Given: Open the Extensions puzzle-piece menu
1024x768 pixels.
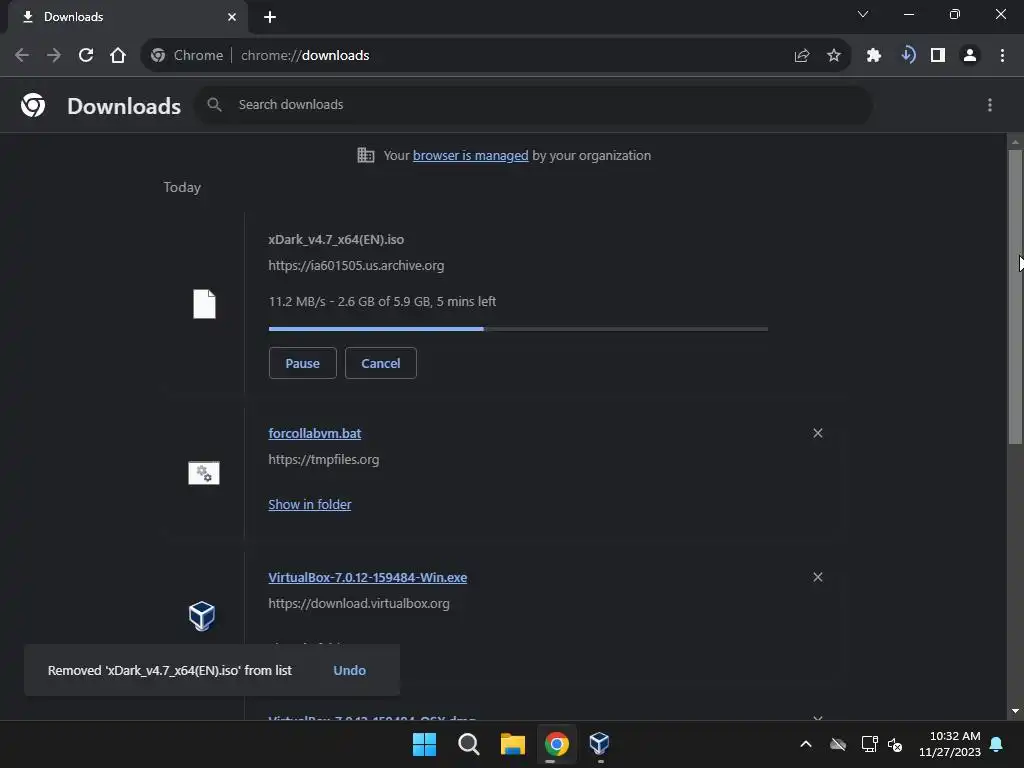Looking at the screenshot, I should coord(874,56).
